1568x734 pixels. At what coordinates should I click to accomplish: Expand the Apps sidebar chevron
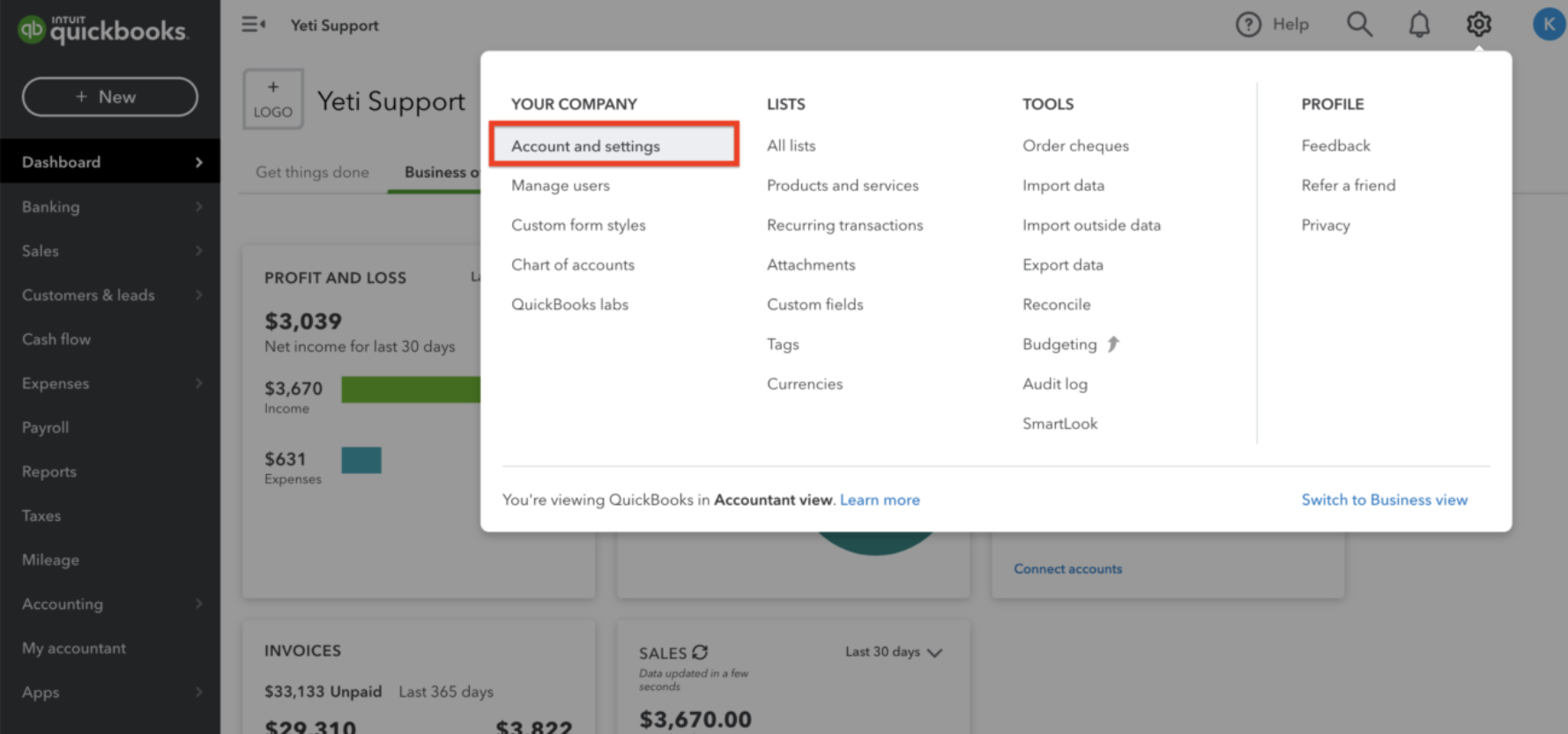point(199,692)
